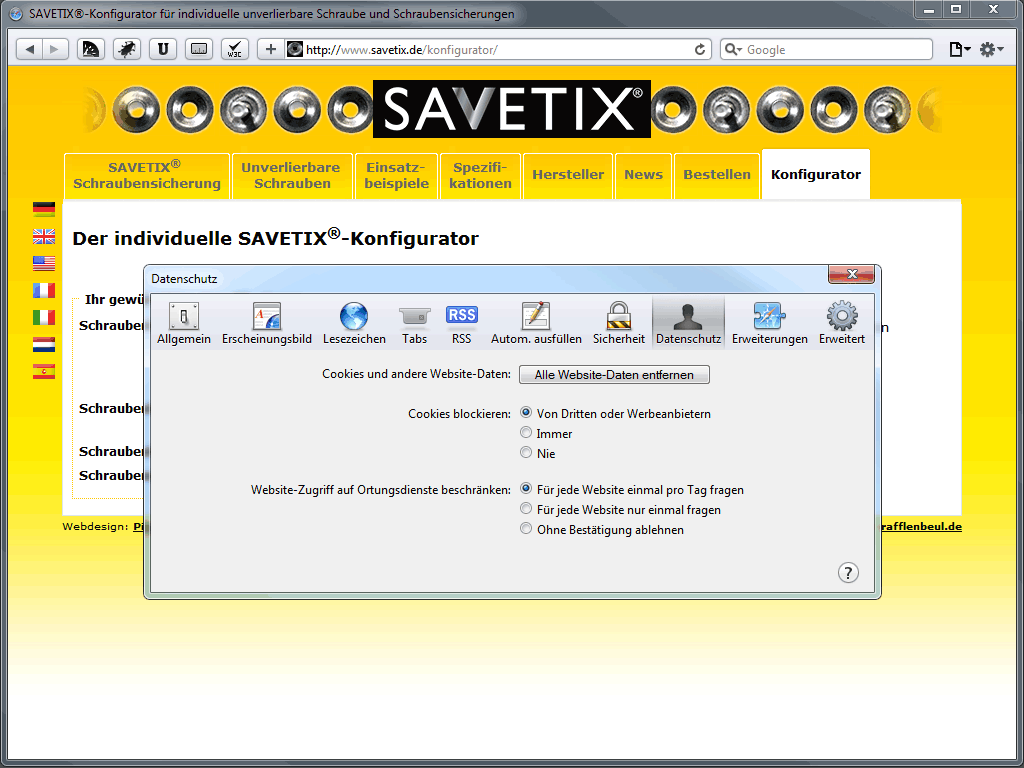
Task: Open the Allgemein preferences pane
Action: coord(184,323)
